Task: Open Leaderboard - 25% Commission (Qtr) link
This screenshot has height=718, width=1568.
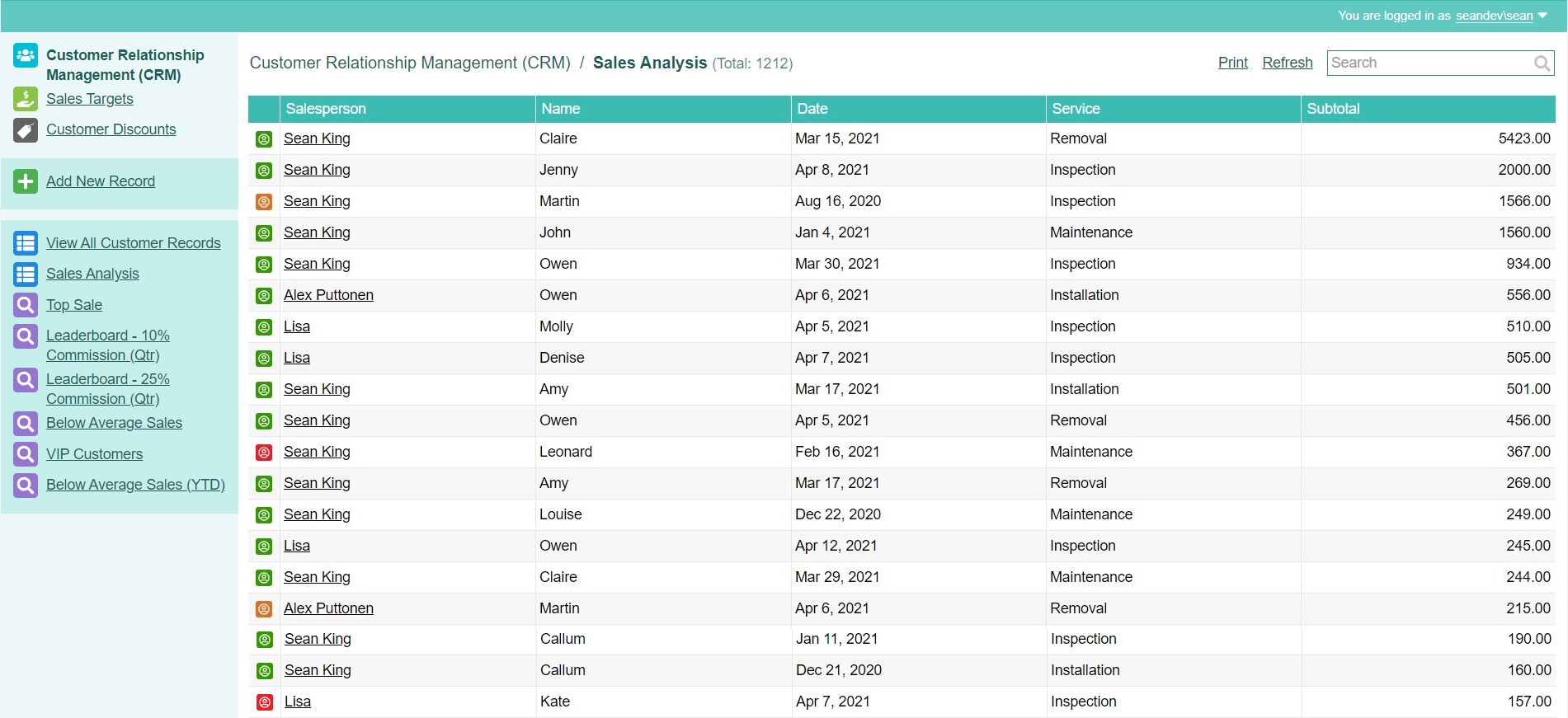Action: click(x=108, y=389)
